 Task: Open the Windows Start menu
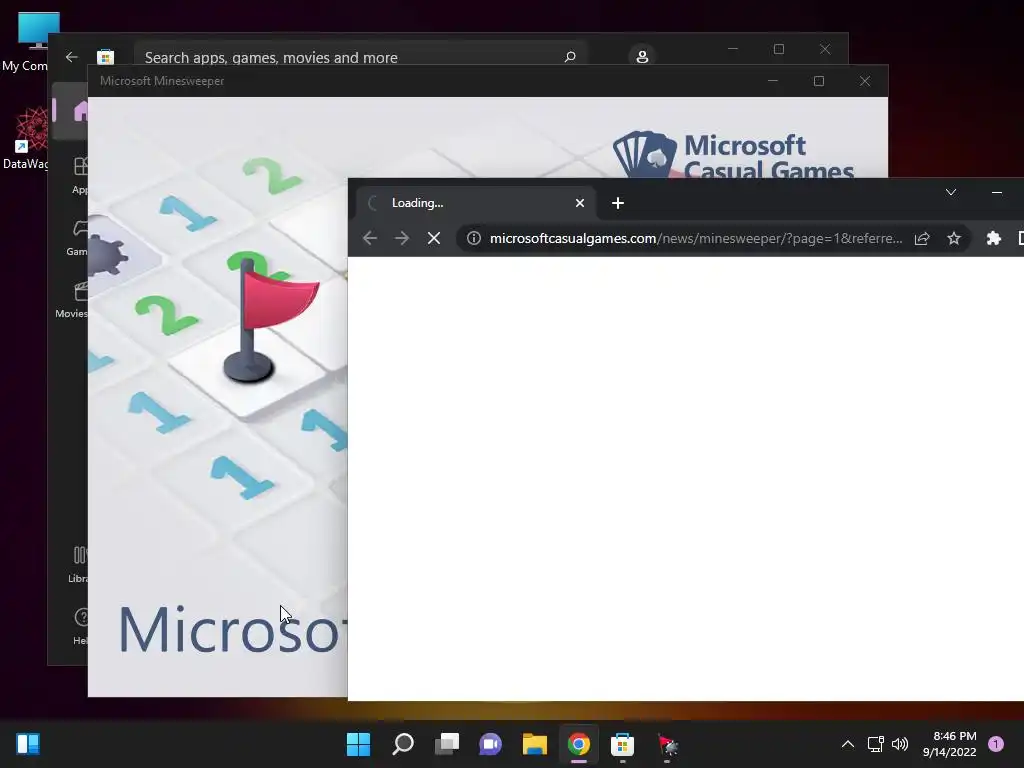[358, 744]
